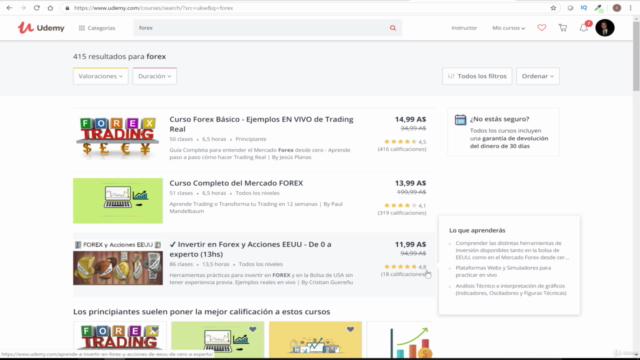
Task: Click the 14,99 A$ price
Action: (x=410, y=119)
